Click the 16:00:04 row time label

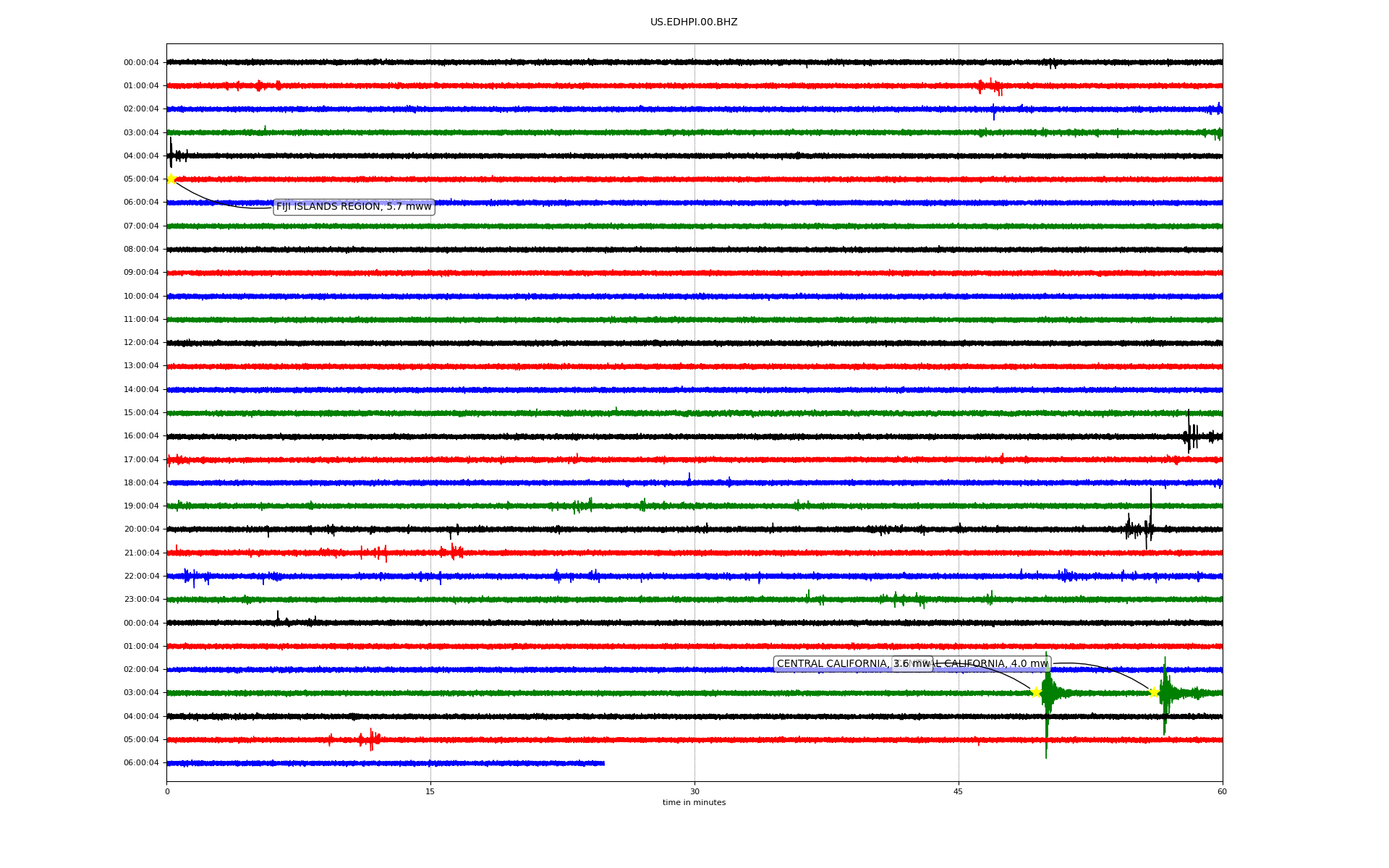[x=141, y=436]
